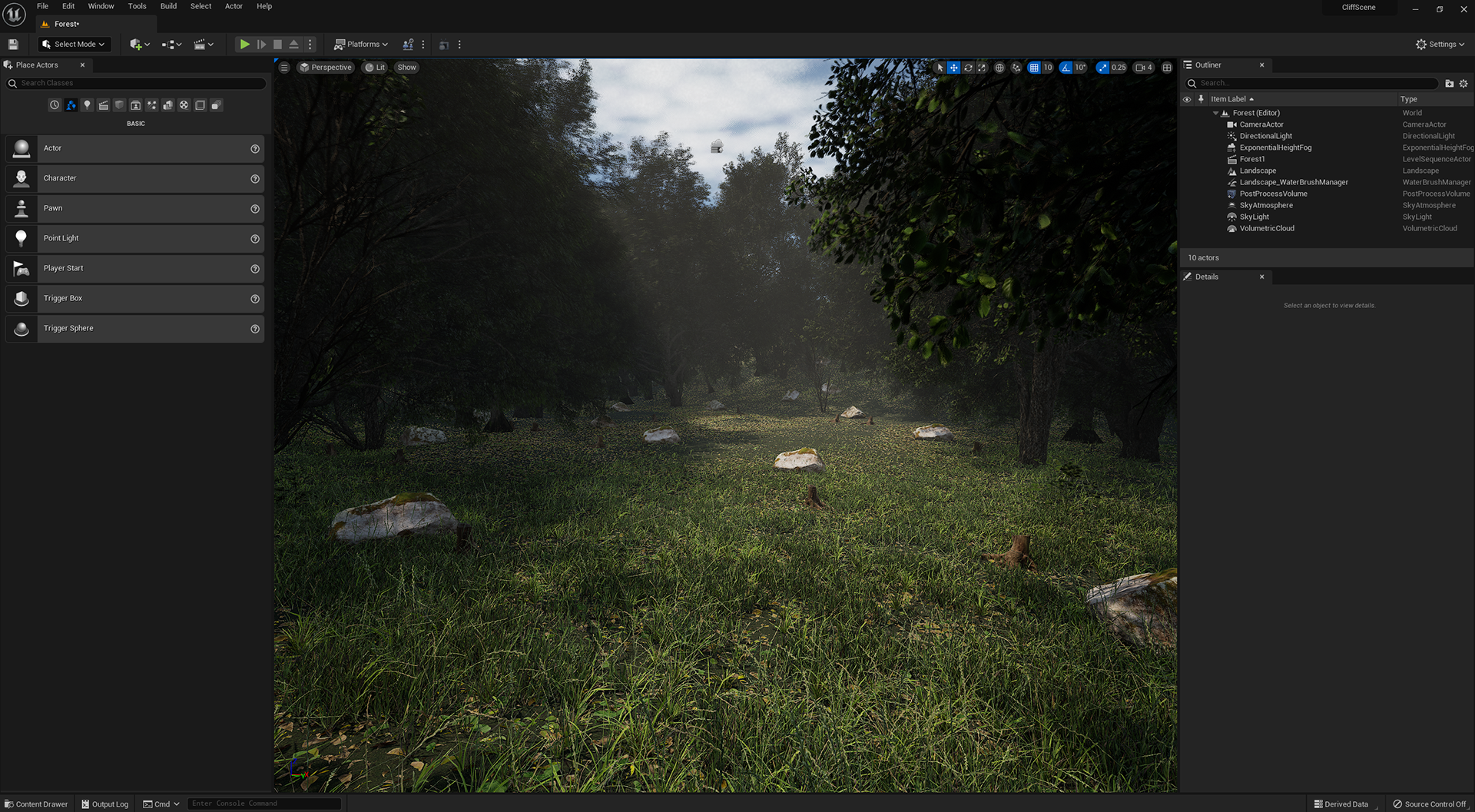The width and height of the screenshot is (1475, 812).
Task: Activate the scale gizmo tool
Action: tap(982, 68)
